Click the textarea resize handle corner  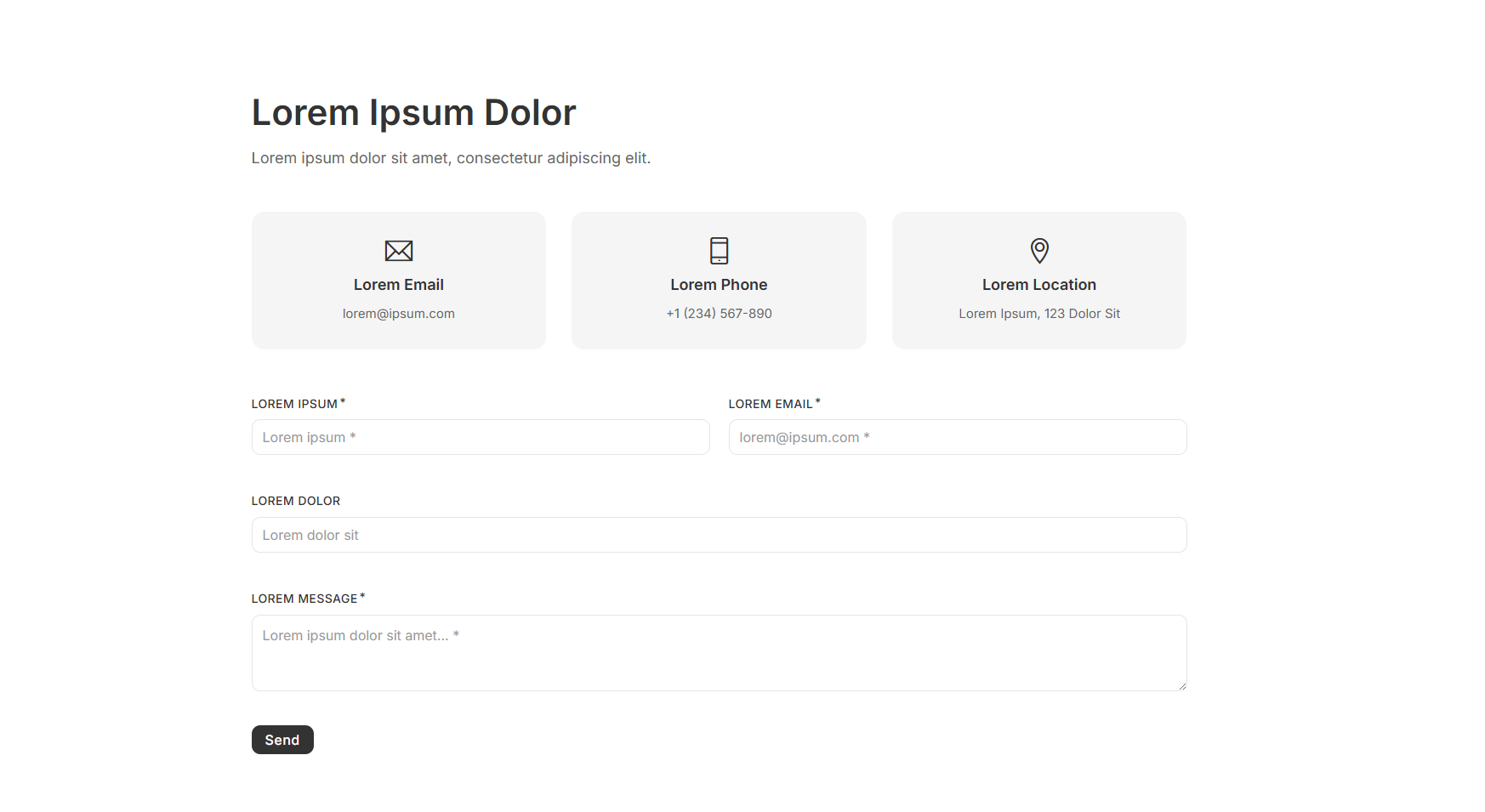(1181, 685)
